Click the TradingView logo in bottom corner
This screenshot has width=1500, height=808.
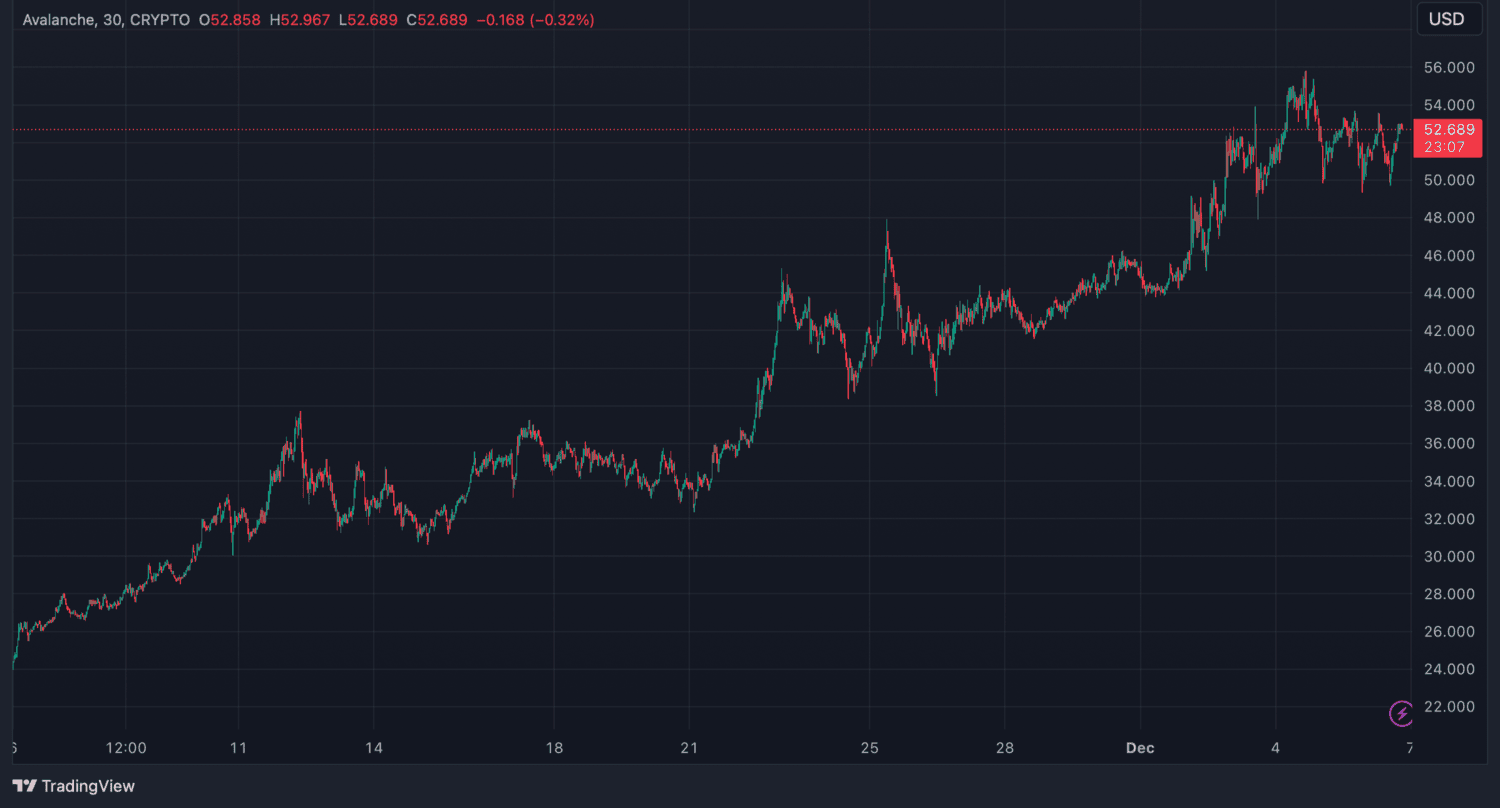[73, 786]
